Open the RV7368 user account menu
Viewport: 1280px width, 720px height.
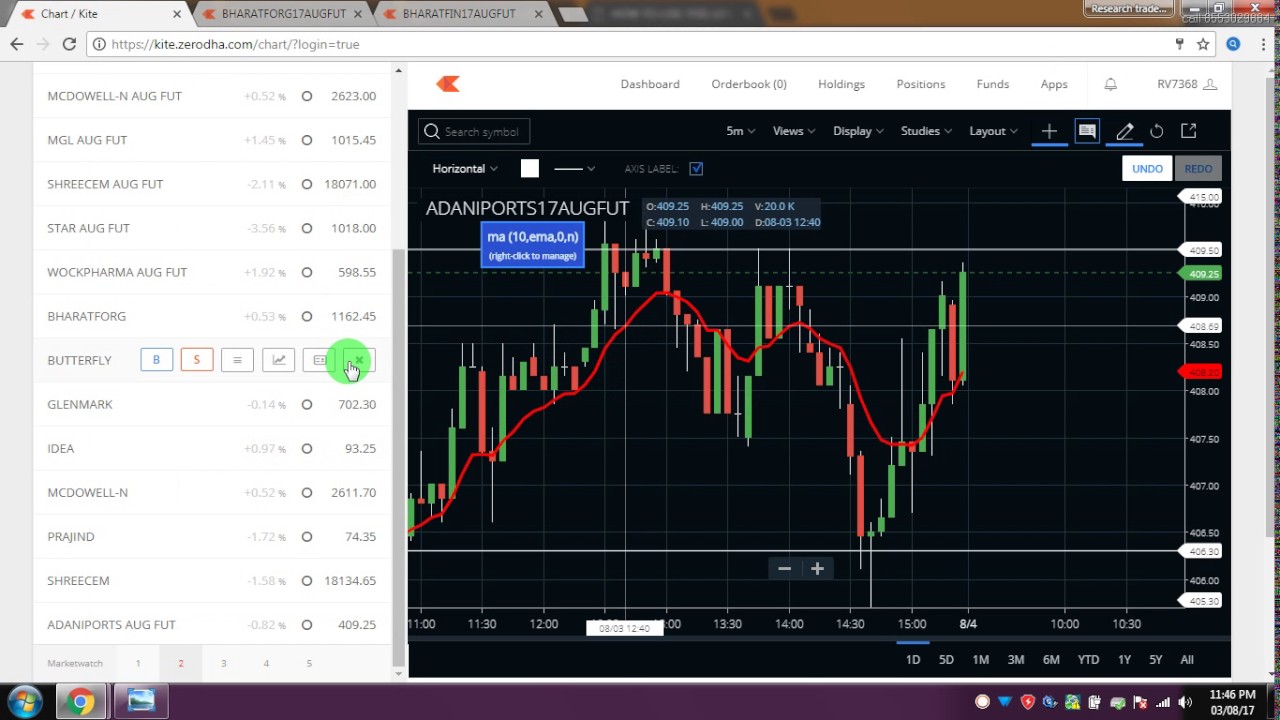point(1187,84)
